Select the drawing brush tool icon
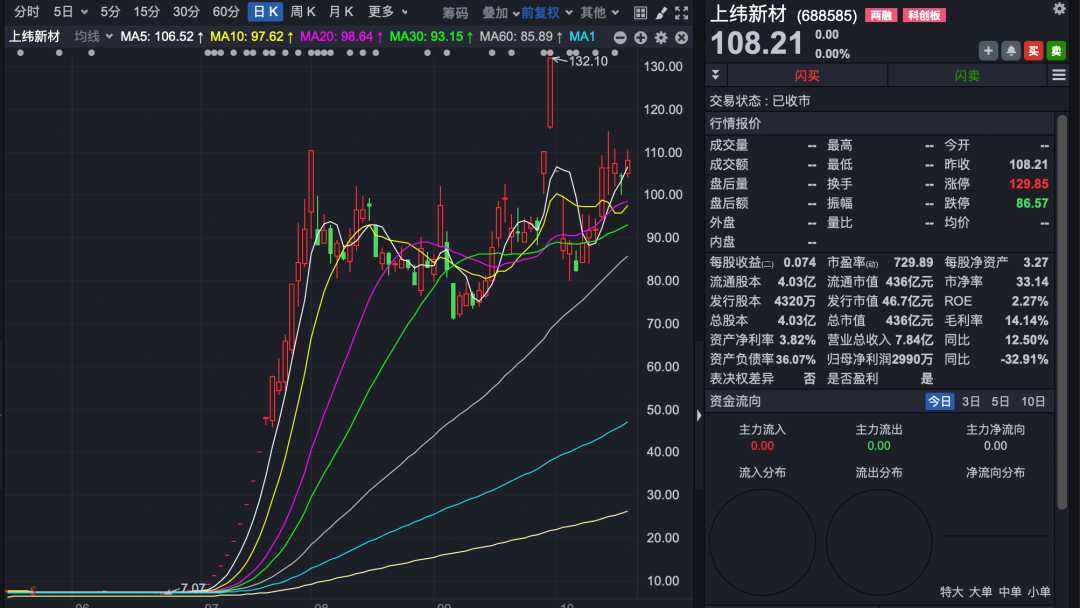Image resolution: width=1080 pixels, height=608 pixels. click(x=661, y=13)
